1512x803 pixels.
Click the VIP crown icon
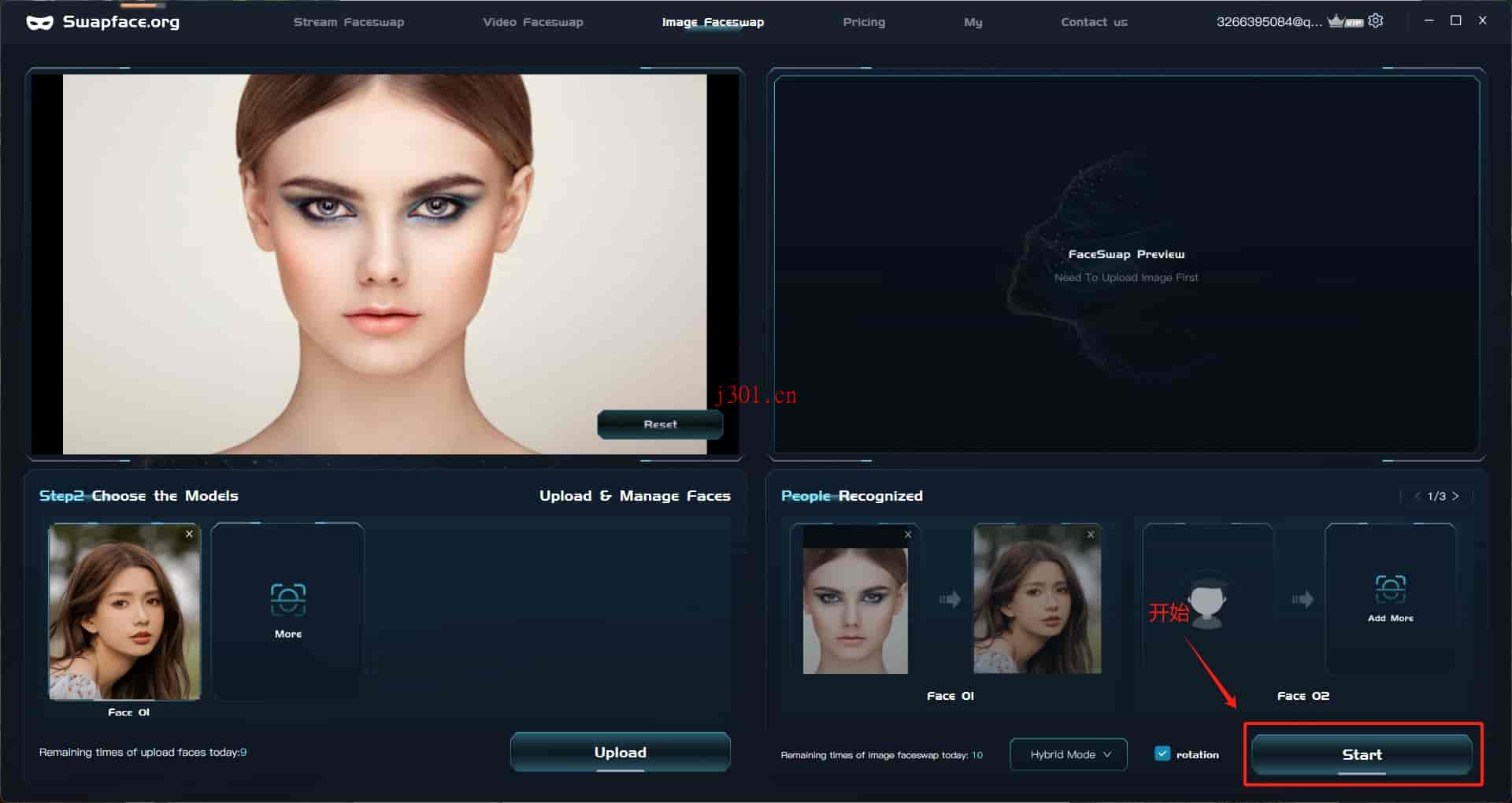1345,21
